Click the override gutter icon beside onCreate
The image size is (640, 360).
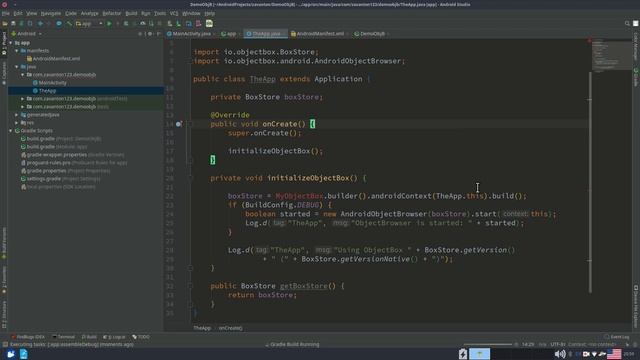click(x=178, y=124)
